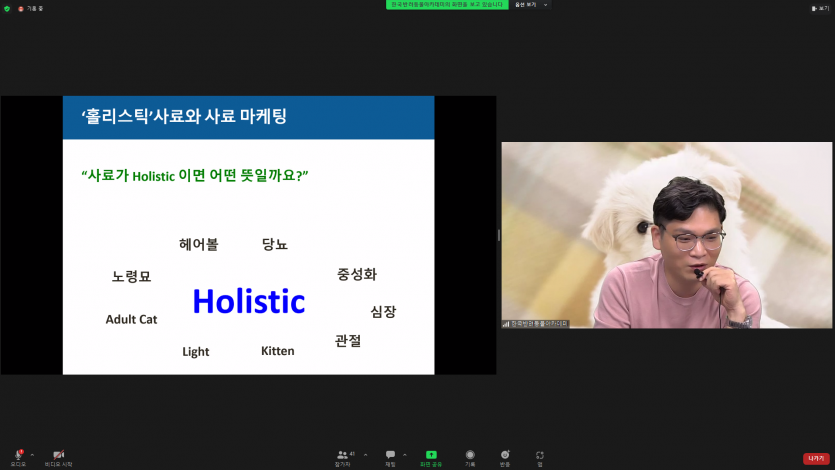The image size is (835, 470).
Task: Click the speaker's video thumbnail
Action: pos(667,235)
